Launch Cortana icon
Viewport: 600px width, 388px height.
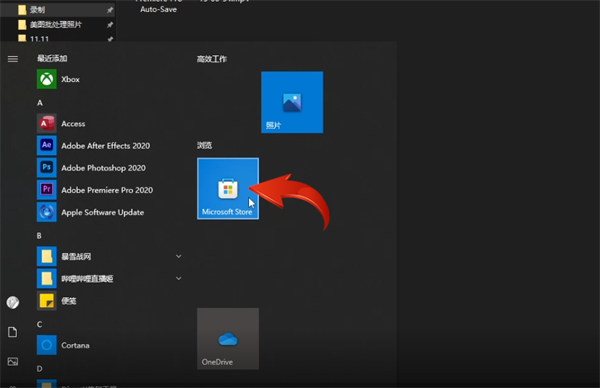pyautogui.click(x=47, y=345)
